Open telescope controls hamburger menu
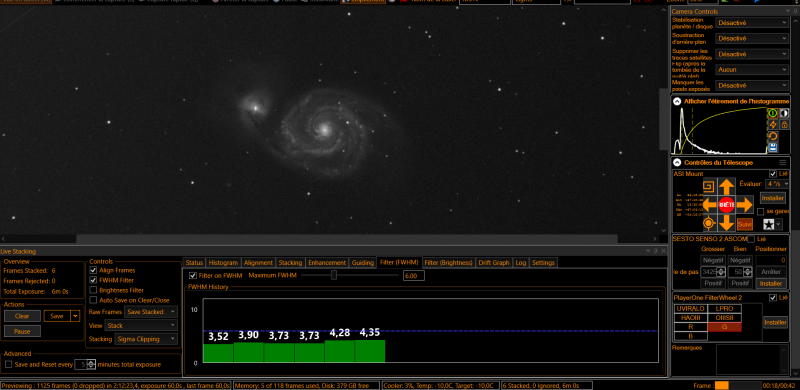This screenshot has width=800, height=390. [x=783, y=162]
